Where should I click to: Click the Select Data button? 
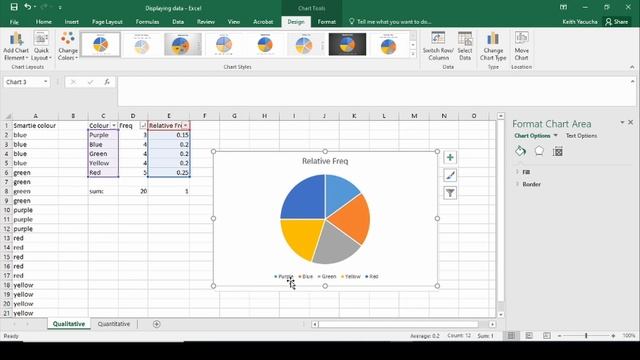coord(465,46)
